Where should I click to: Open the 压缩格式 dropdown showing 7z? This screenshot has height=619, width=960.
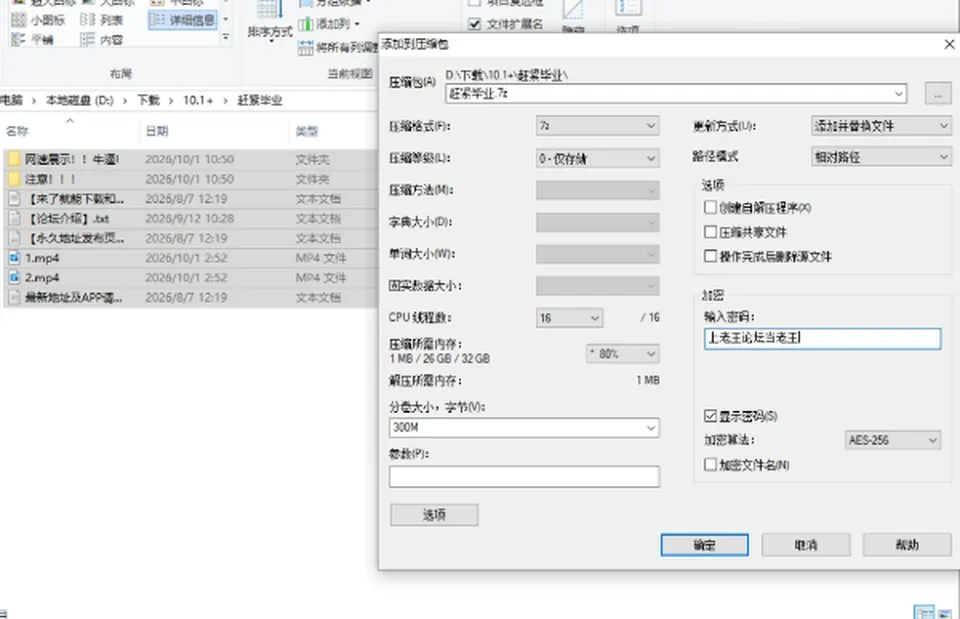[x=598, y=126]
